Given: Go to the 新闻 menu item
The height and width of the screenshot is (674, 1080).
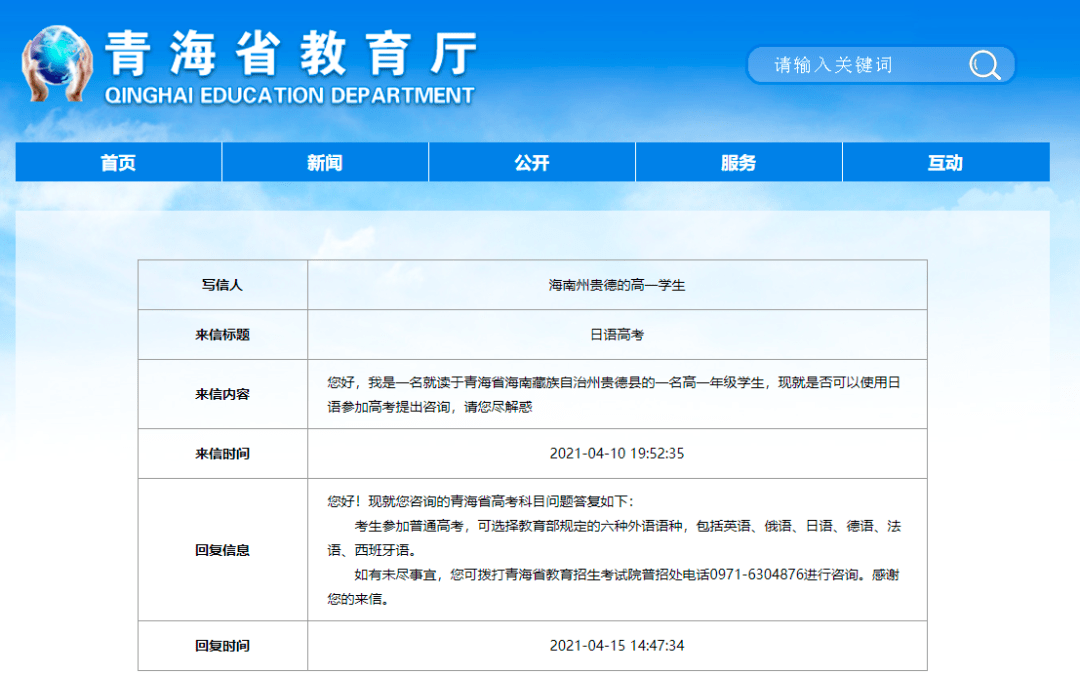Looking at the screenshot, I should [x=325, y=163].
